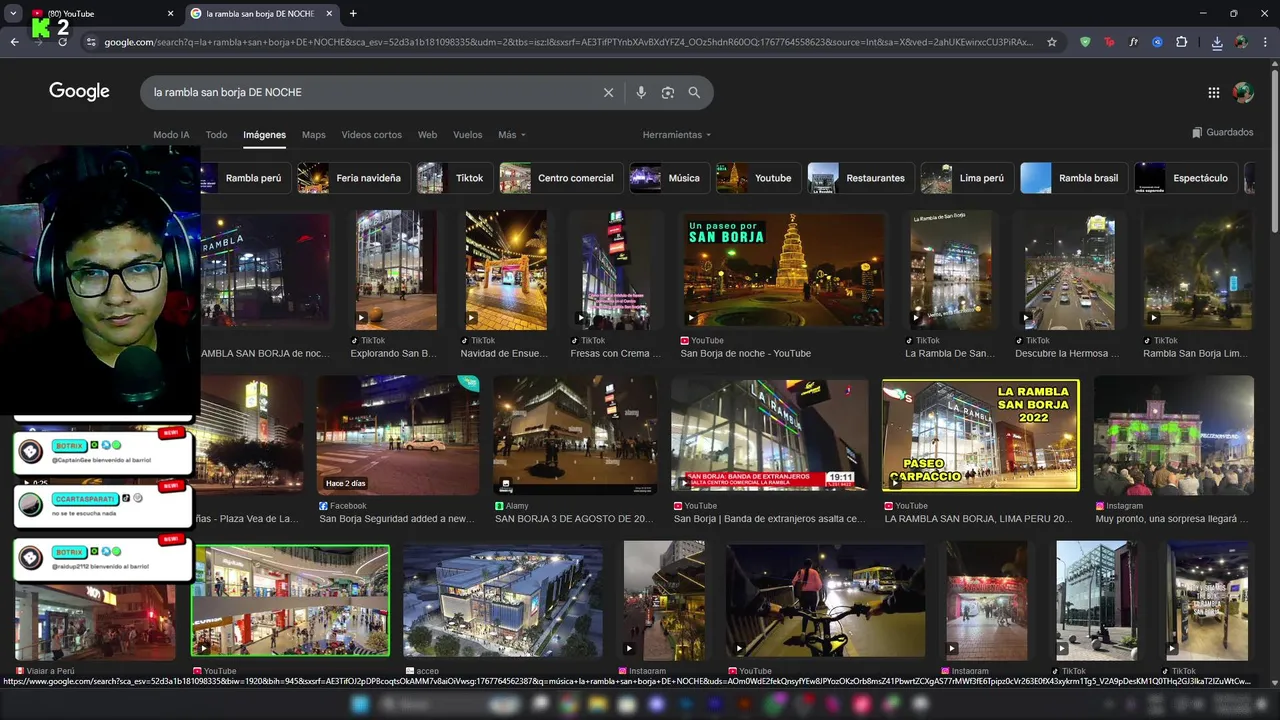Open the Google account avatar
The width and height of the screenshot is (1280, 720).
pyautogui.click(x=1243, y=92)
